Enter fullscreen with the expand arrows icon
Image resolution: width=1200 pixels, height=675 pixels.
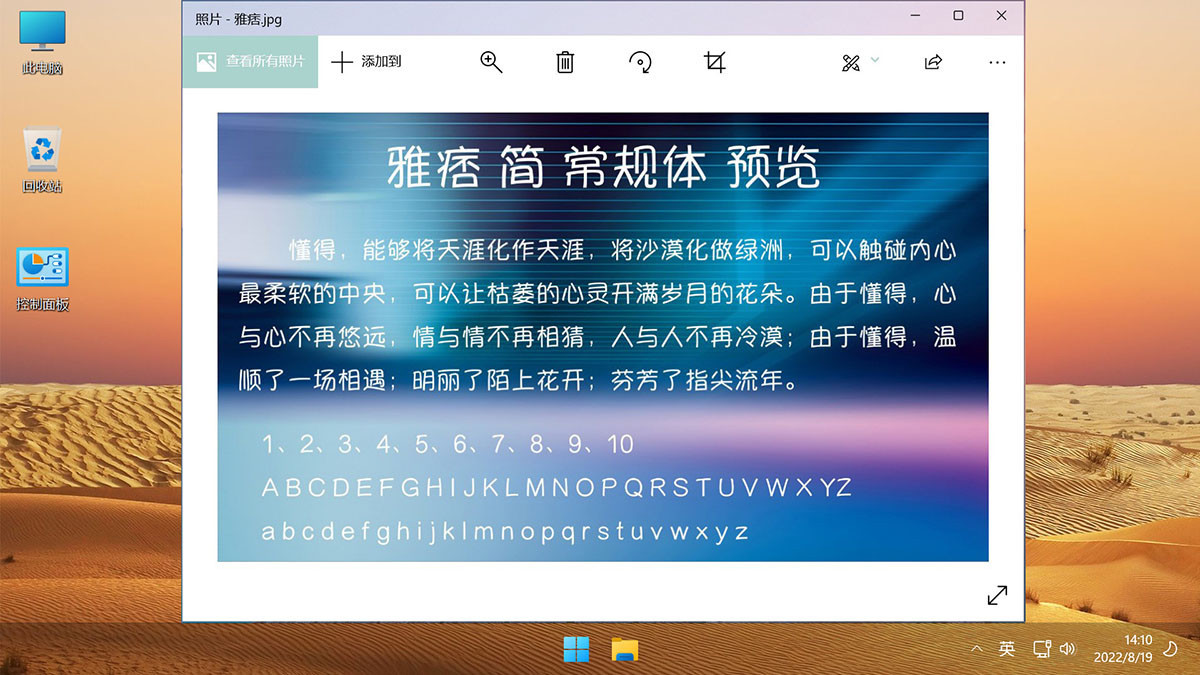coord(997,595)
